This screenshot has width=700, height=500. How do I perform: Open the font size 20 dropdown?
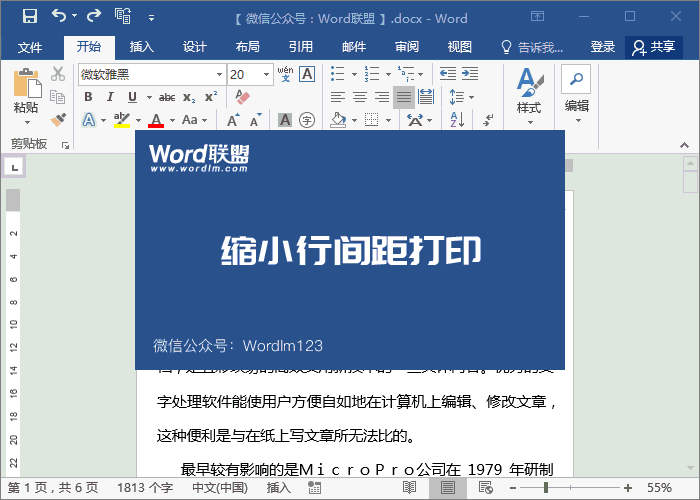coord(267,75)
